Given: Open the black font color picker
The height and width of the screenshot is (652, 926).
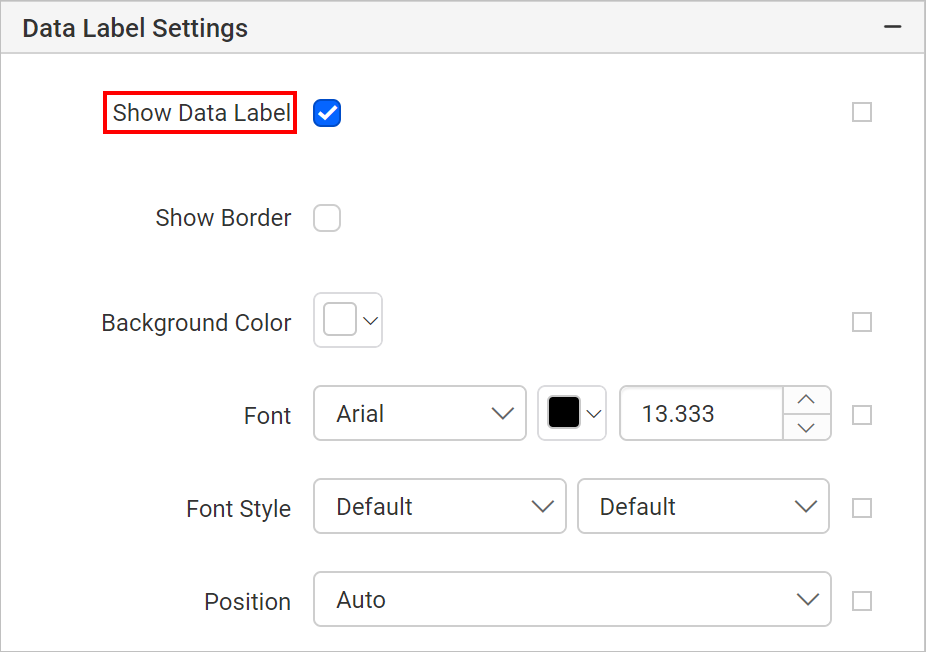Looking at the screenshot, I should click(572, 413).
